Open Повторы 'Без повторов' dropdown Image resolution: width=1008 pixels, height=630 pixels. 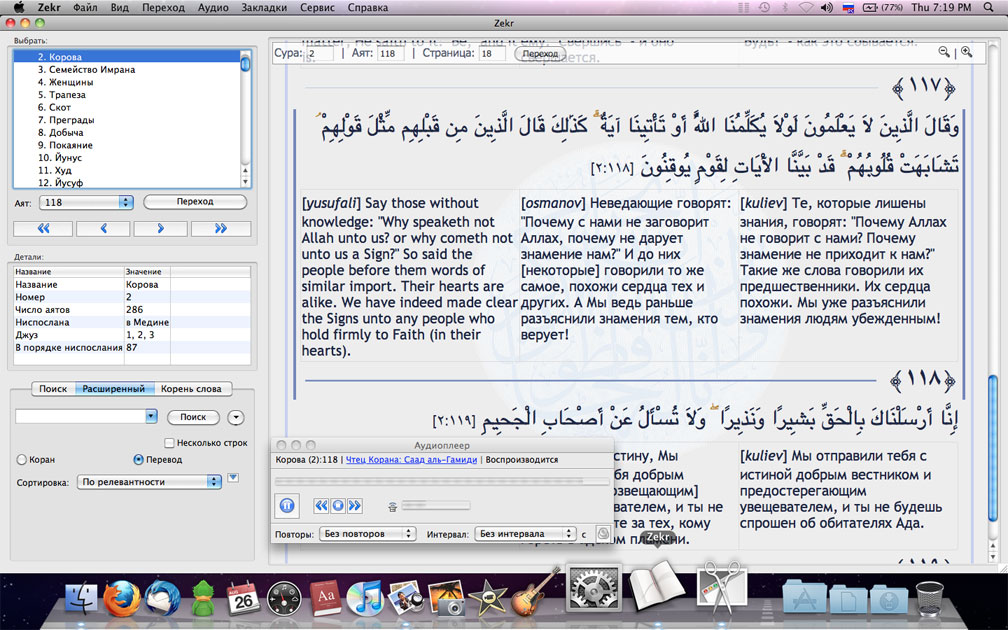367,534
